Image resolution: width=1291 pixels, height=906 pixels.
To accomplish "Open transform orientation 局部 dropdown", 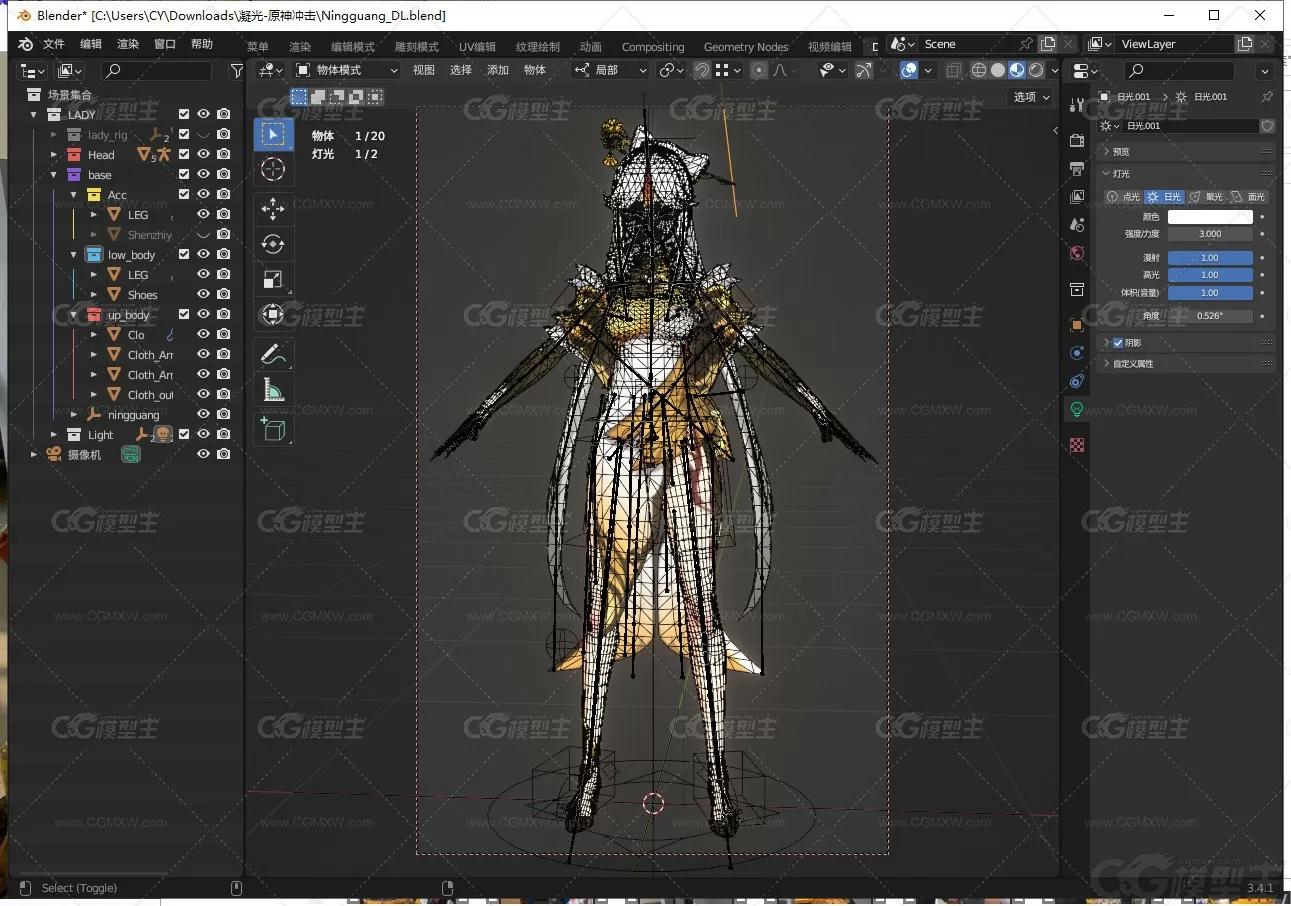I will pyautogui.click(x=610, y=70).
